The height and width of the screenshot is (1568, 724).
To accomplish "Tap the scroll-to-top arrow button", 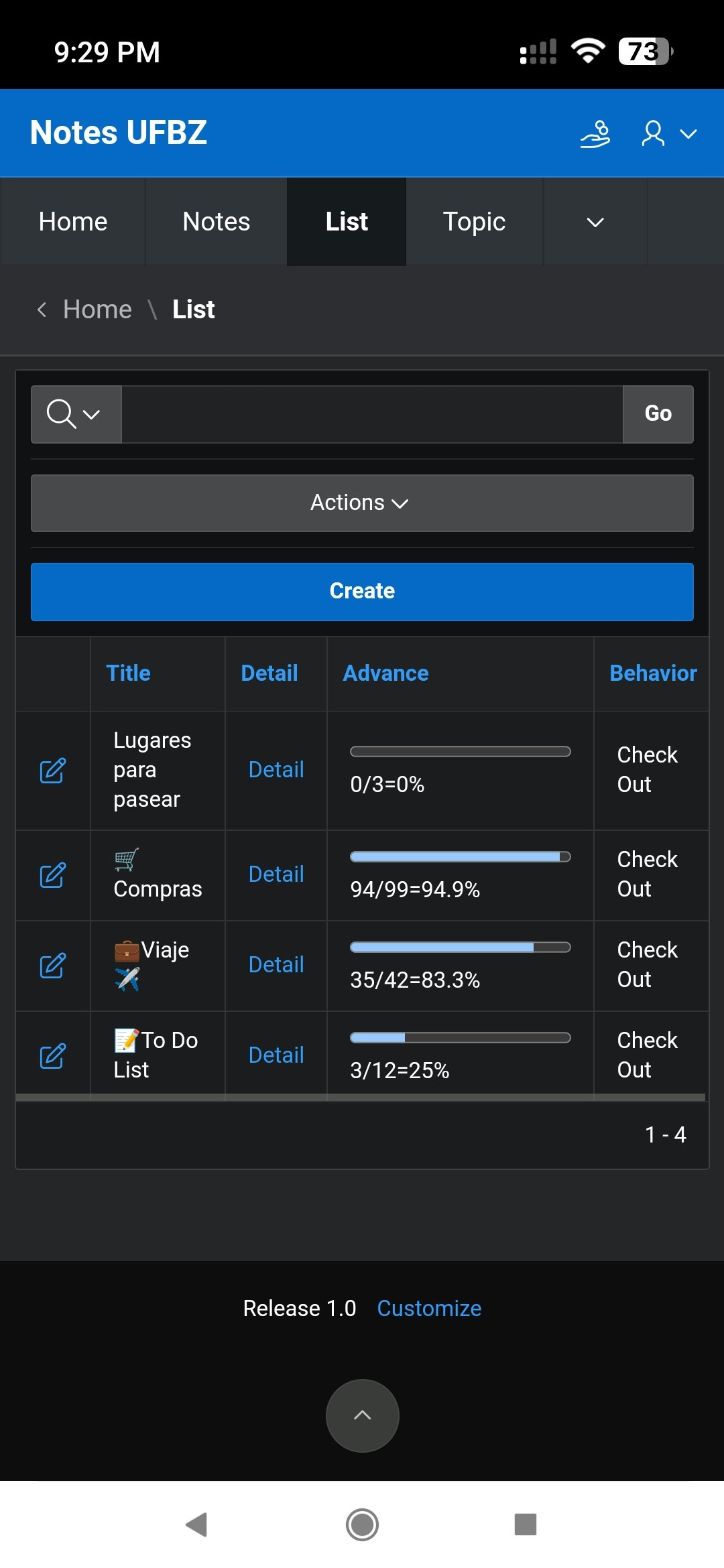I will (x=362, y=1415).
